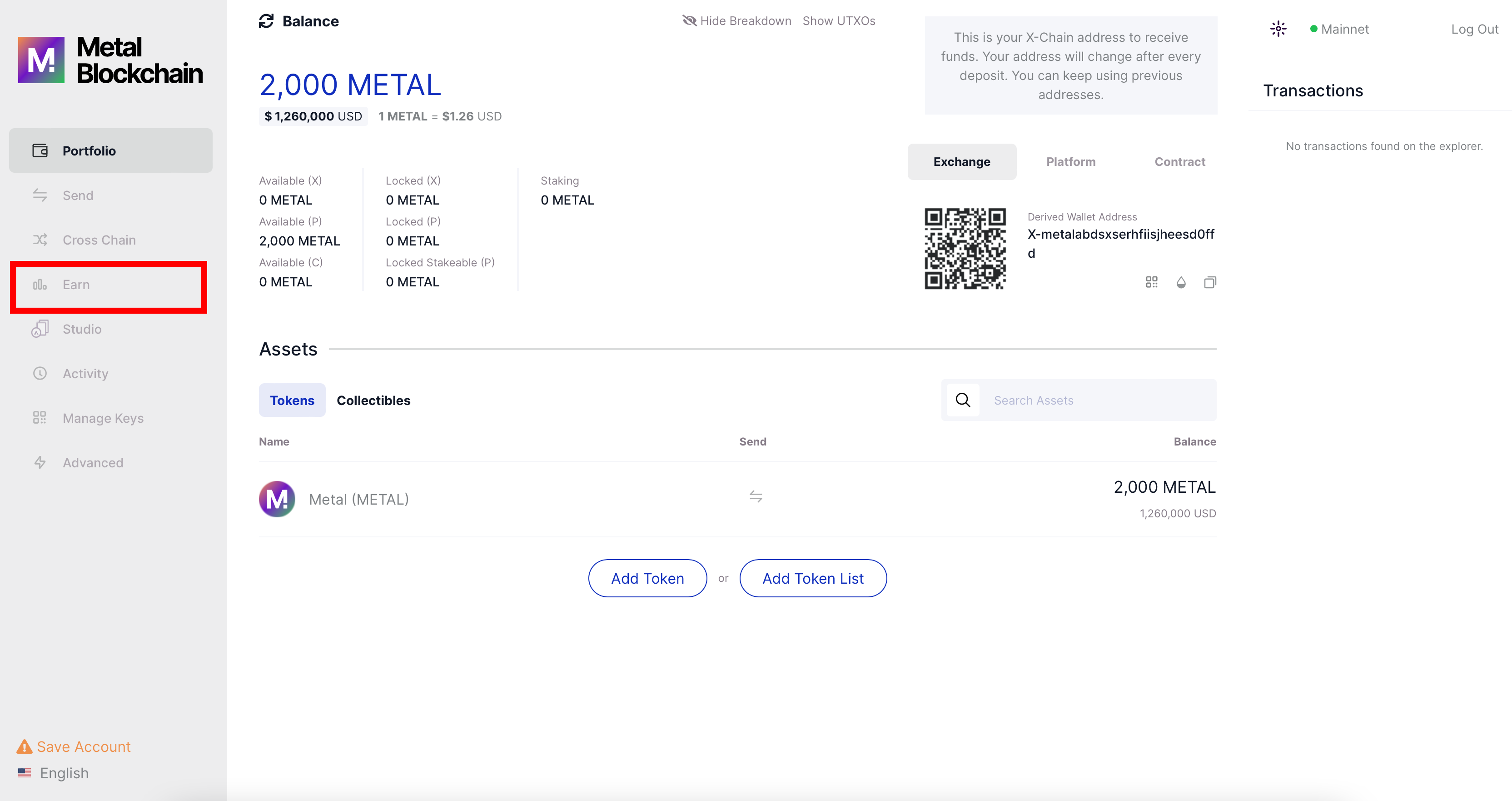Click the Metal send arrows icon

[756, 497]
